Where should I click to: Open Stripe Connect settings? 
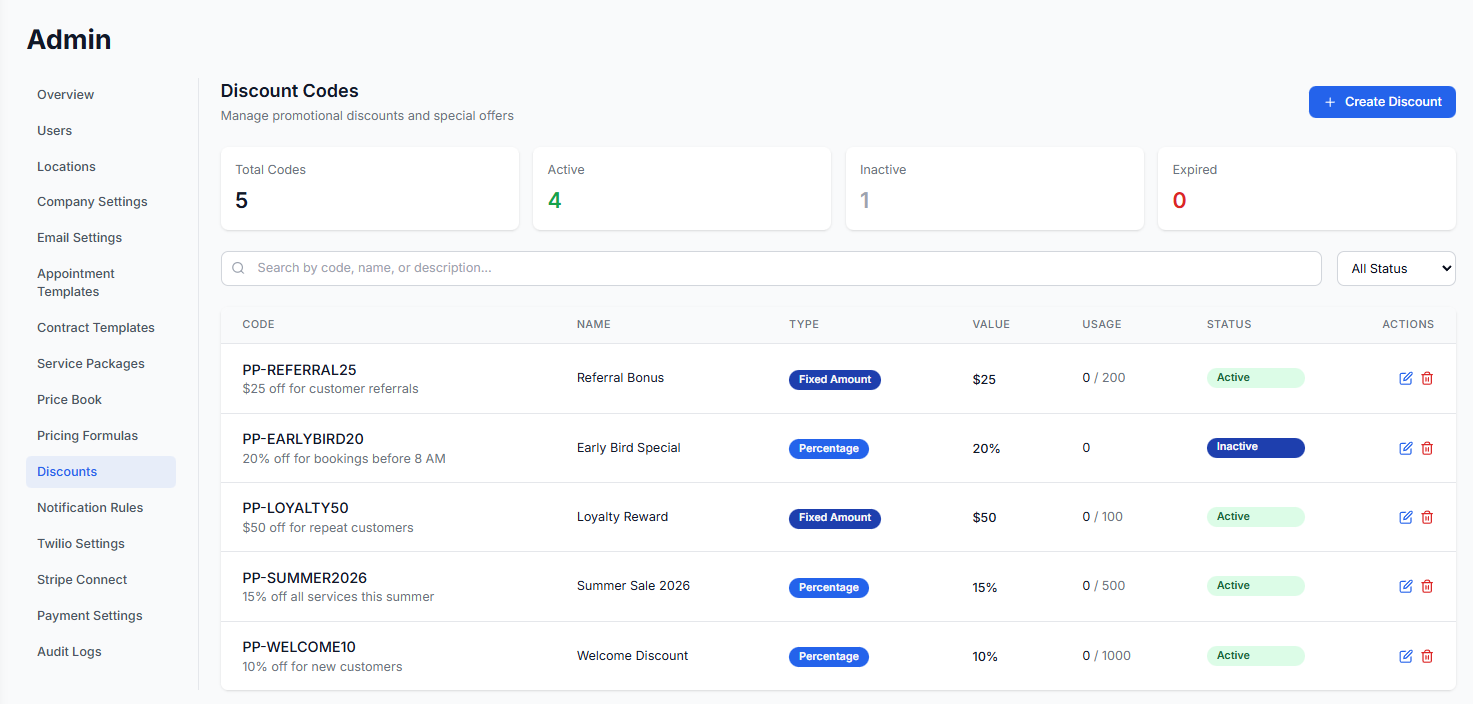pos(82,580)
